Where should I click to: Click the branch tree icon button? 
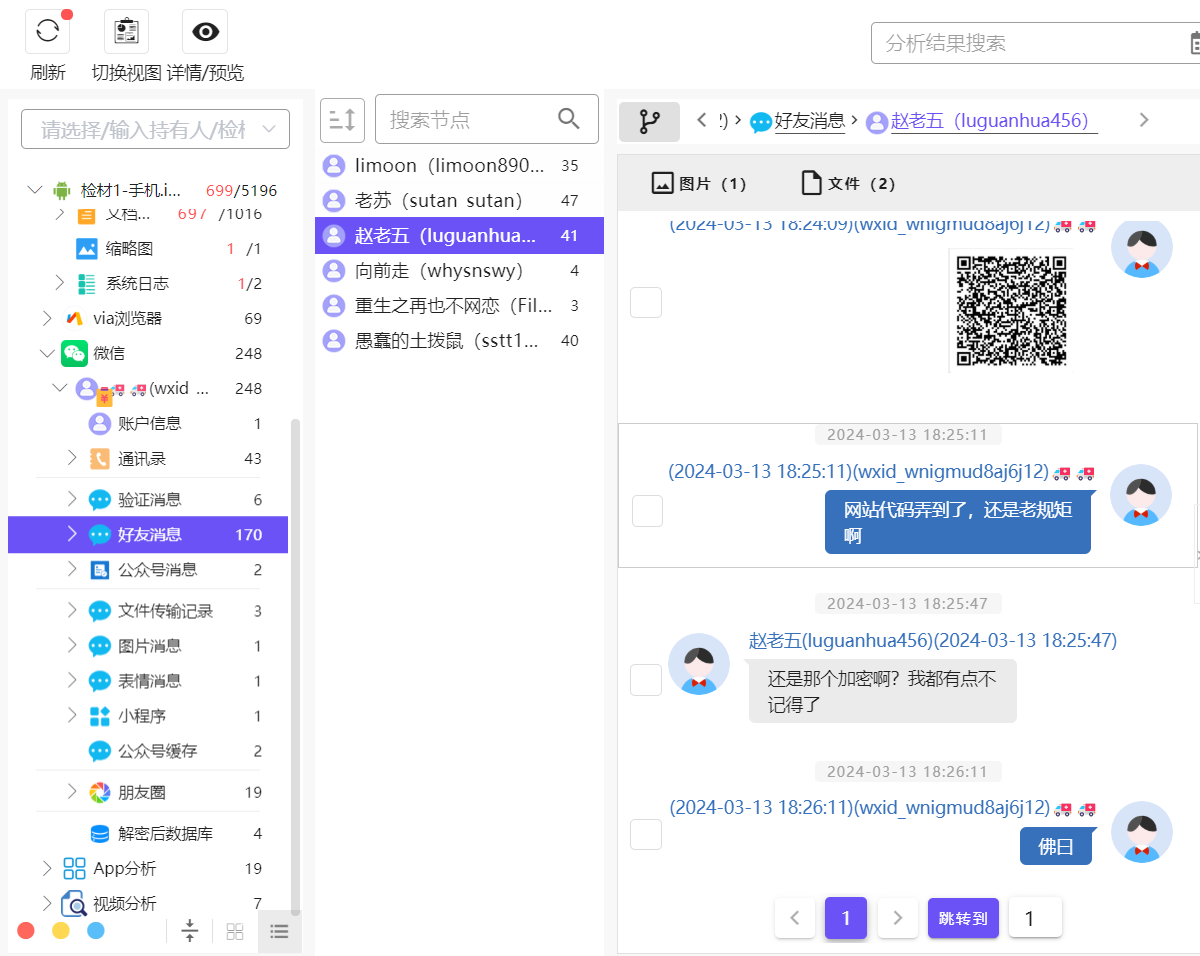pos(649,122)
